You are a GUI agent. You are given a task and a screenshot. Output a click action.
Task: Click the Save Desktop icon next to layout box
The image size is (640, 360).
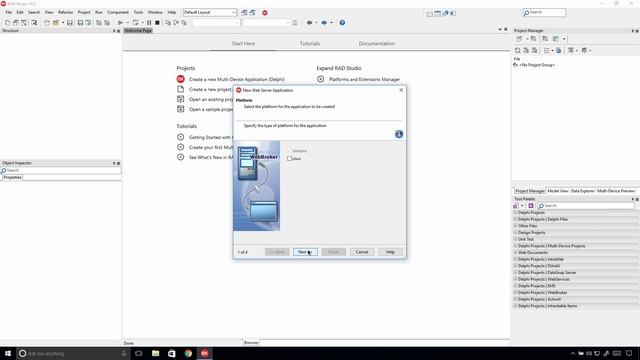pos(244,13)
